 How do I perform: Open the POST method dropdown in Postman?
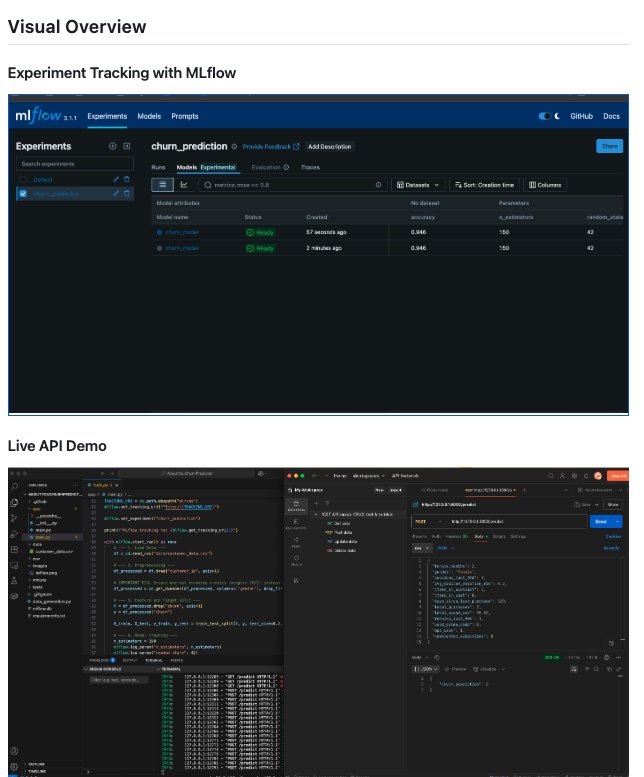pos(428,521)
